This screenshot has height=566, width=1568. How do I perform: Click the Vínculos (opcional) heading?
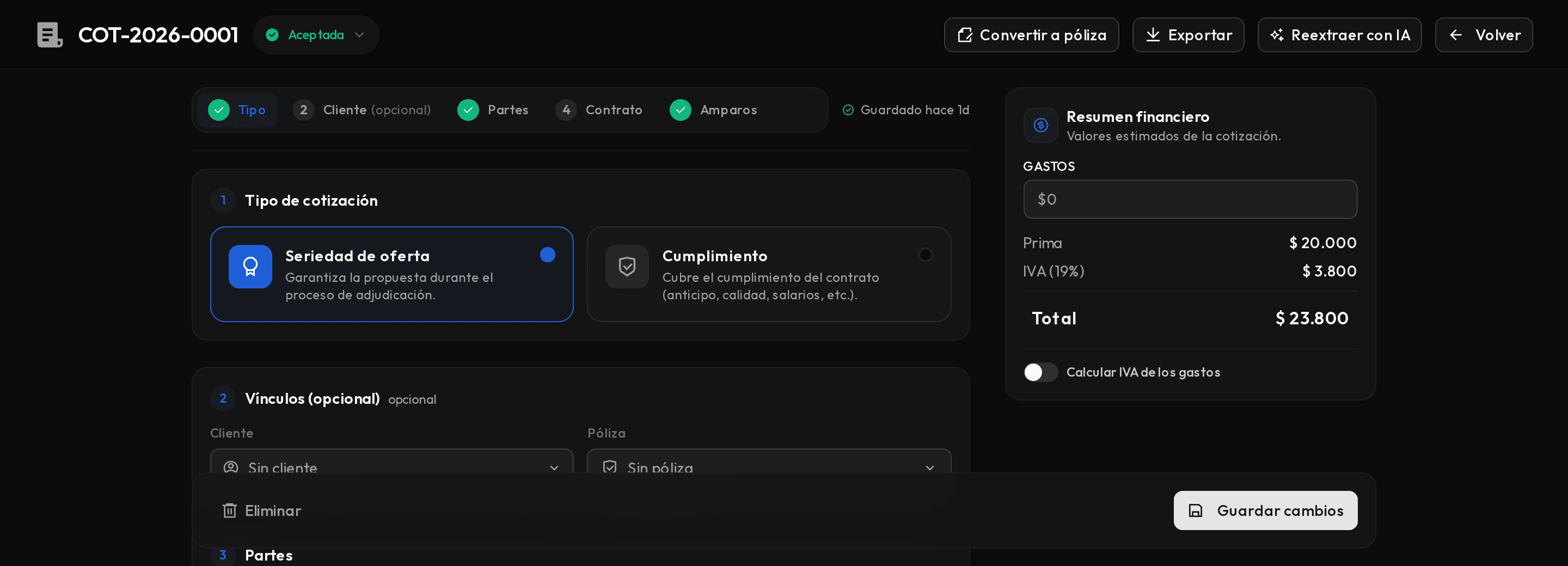[x=313, y=398]
